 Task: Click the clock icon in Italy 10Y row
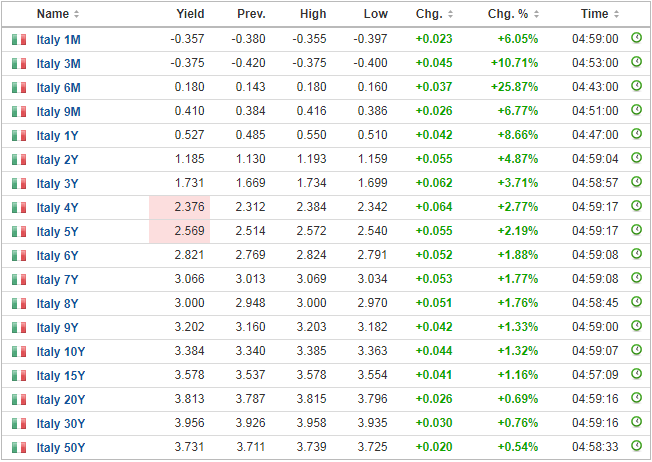[637, 351]
